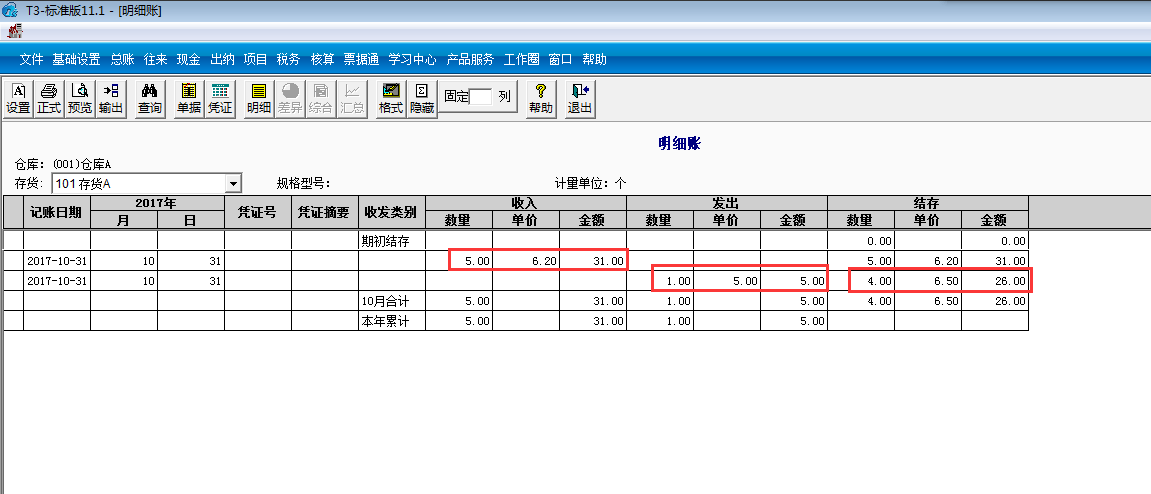The image size is (1151, 494).
Task: Click the red icon below the title bar
Action: point(15,32)
